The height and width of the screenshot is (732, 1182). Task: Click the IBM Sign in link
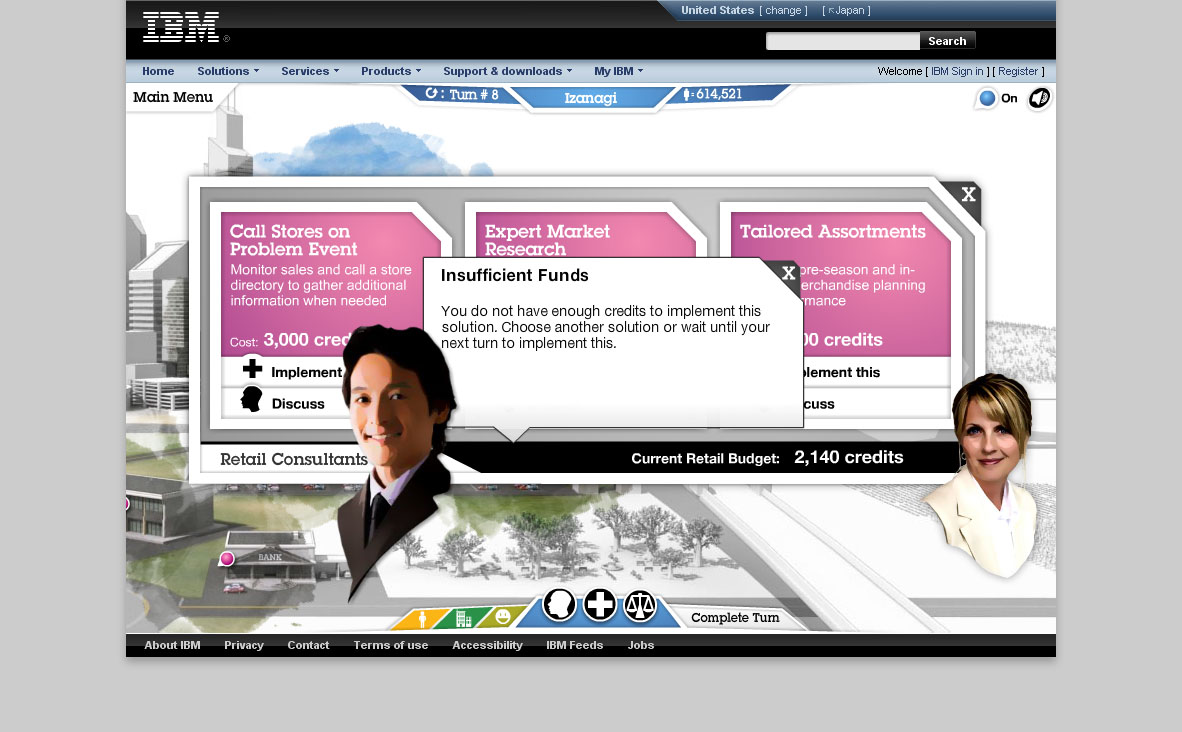(957, 71)
